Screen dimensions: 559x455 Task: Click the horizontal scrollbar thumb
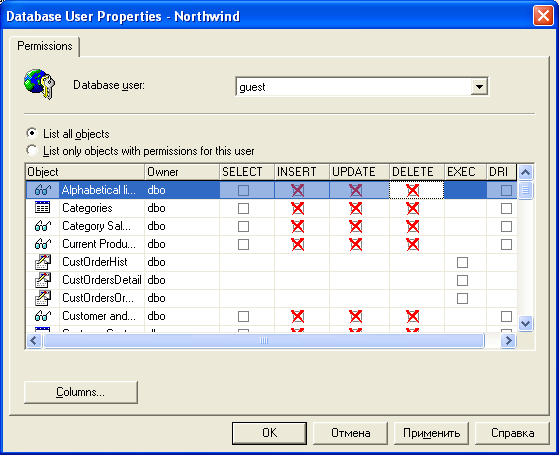coord(264,341)
